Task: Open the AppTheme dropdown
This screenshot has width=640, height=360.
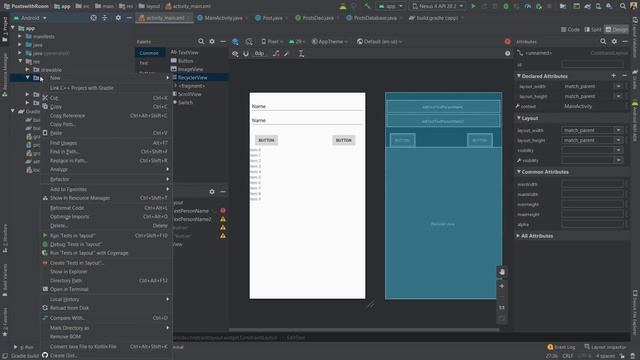Action: pyautogui.click(x=330, y=42)
